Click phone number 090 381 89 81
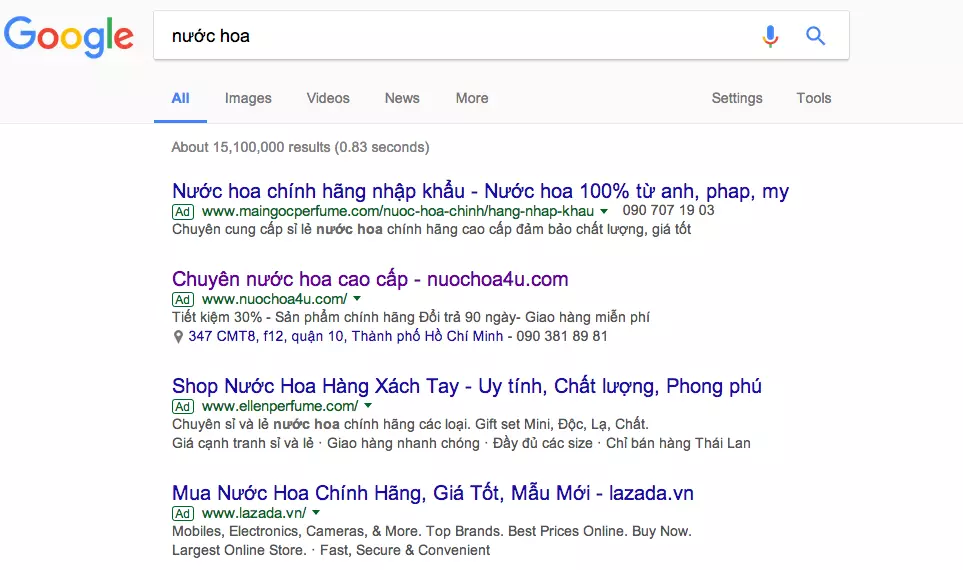Screen dimensions: 963x570 562,337
